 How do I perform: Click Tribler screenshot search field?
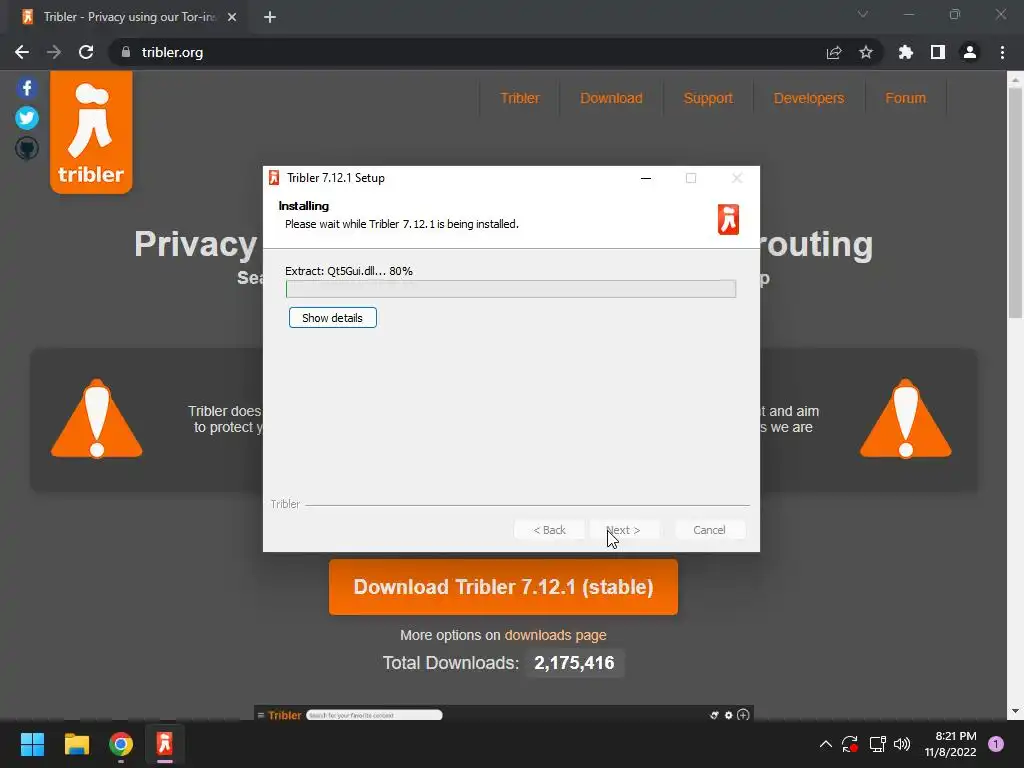[x=374, y=715]
